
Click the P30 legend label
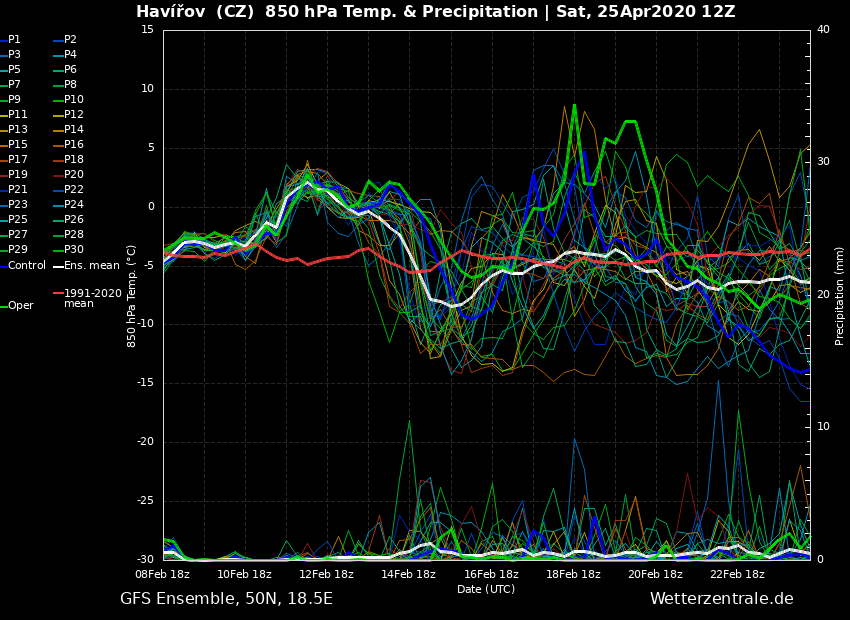pos(73,250)
